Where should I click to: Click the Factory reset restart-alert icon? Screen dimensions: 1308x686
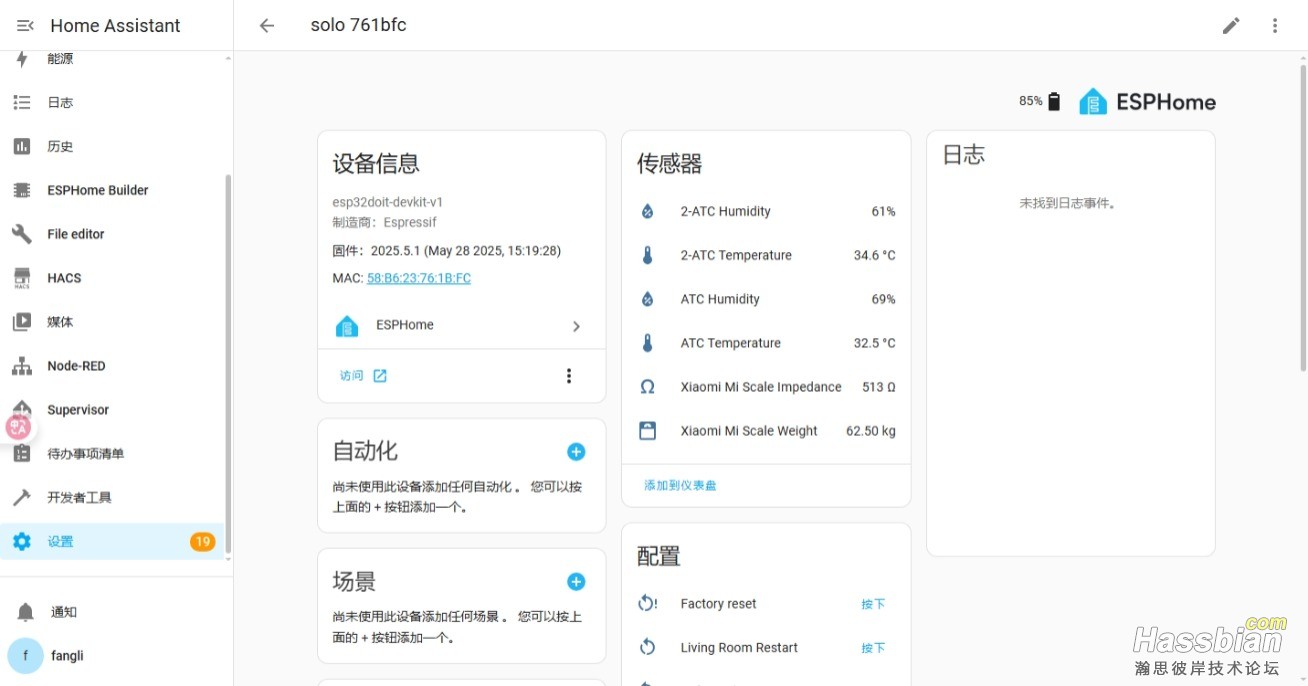647,604
